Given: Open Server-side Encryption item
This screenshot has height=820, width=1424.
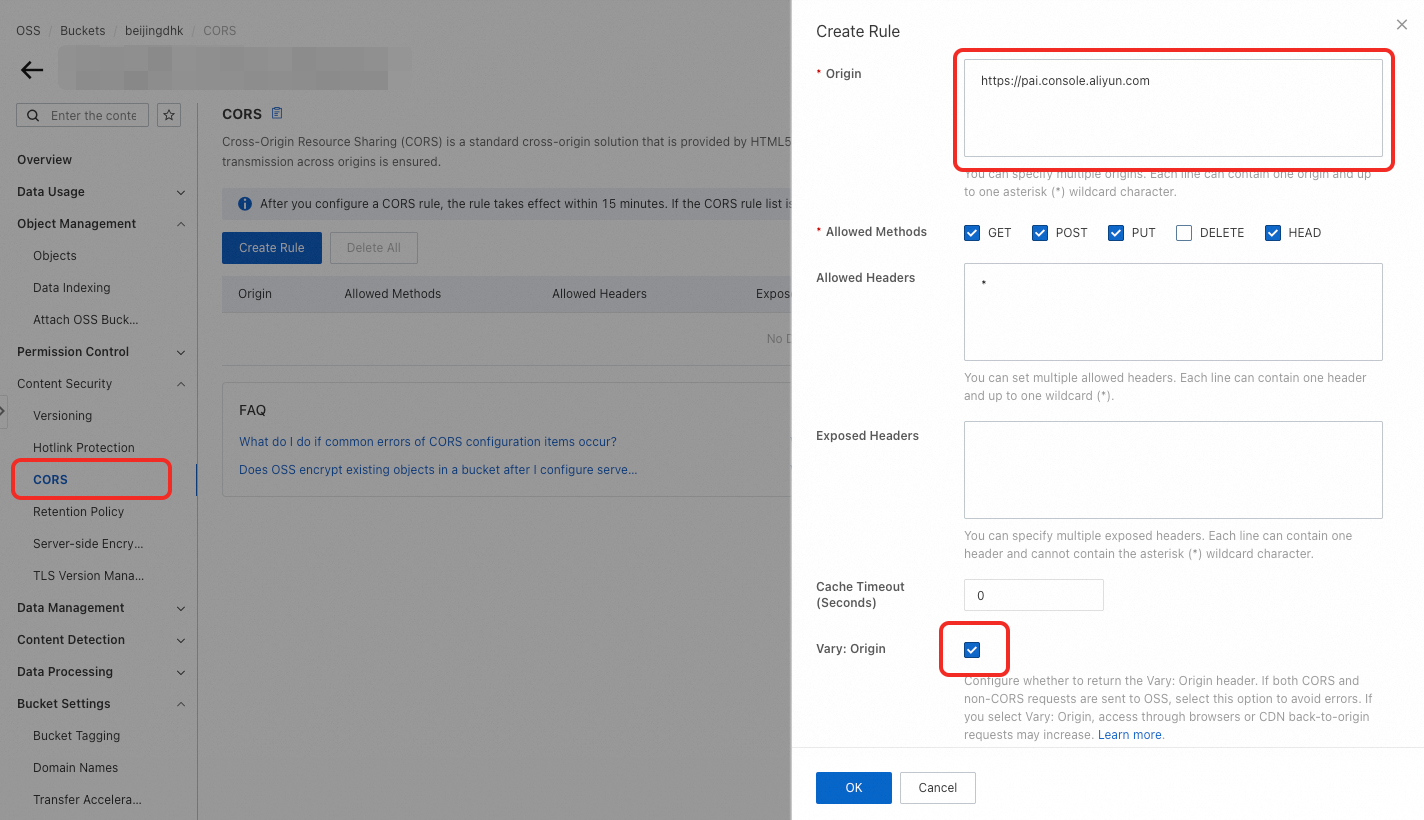Looking at the screenshot, I should 88,544.
